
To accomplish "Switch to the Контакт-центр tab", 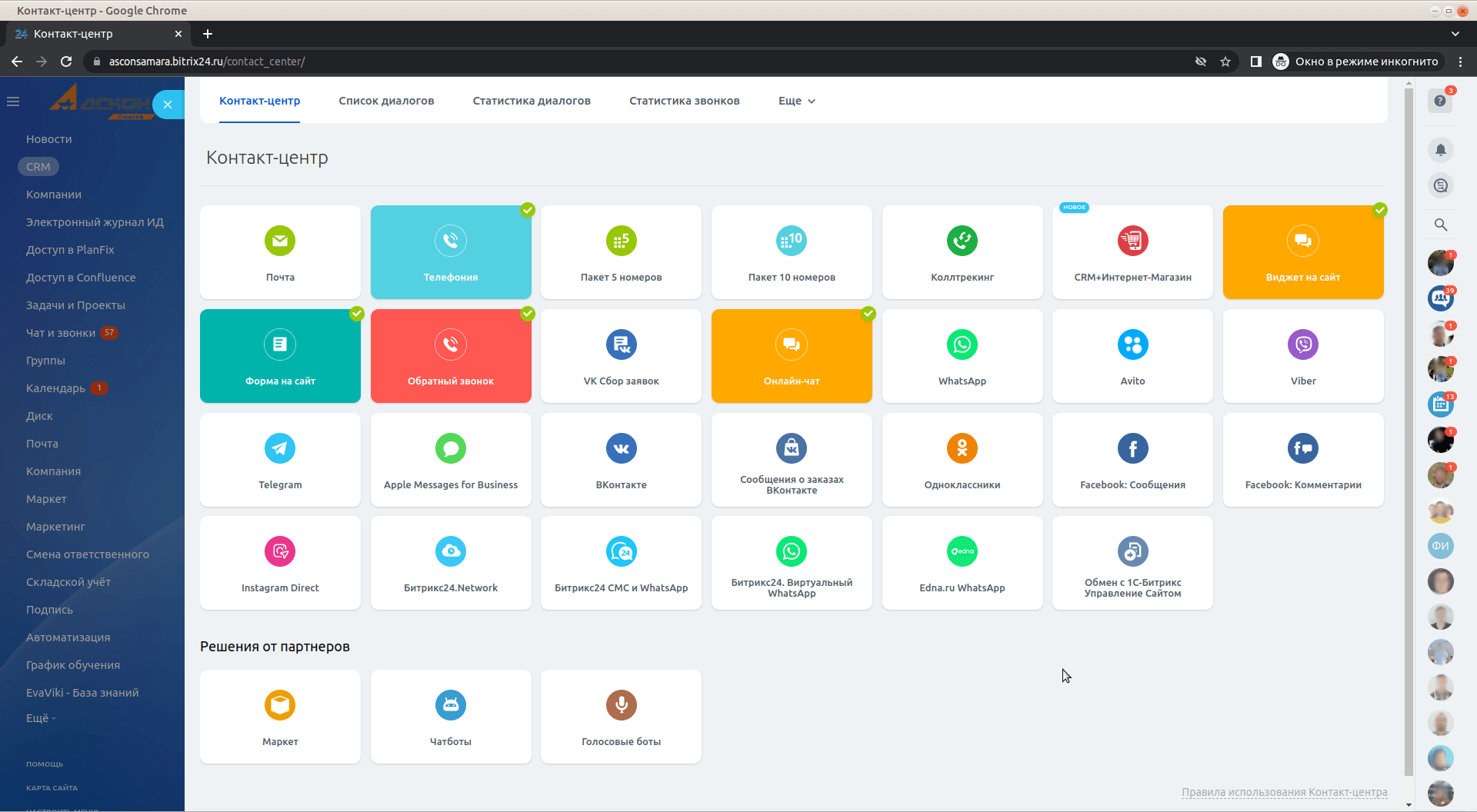I will tap(259, 101).
